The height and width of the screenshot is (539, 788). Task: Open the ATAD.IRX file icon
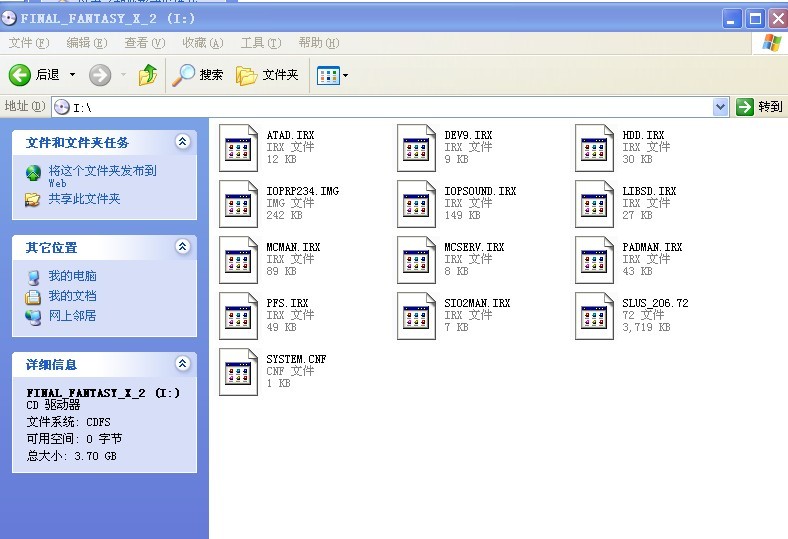pos(239,148)
